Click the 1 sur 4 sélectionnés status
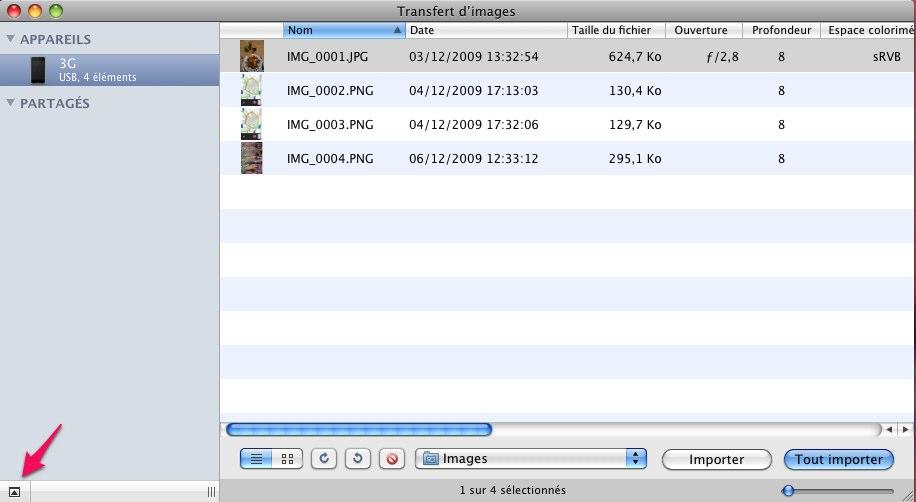The image size is (916, 502). tap(512, 490)
